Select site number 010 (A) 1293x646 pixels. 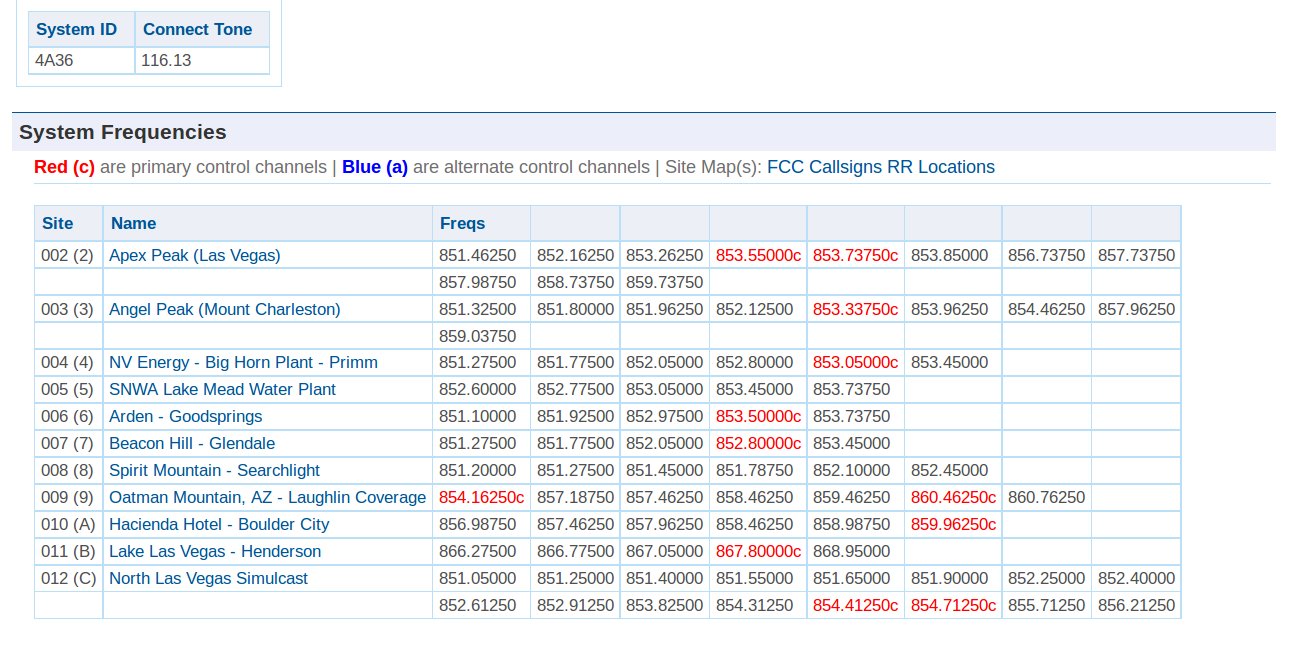(x=67, y=524)
